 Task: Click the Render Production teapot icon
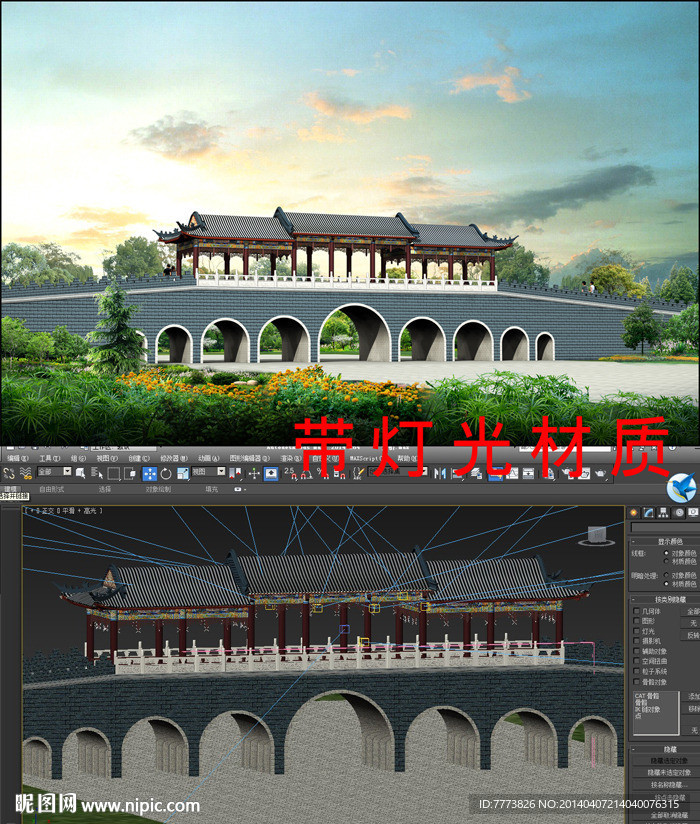[x=601, y=473]
